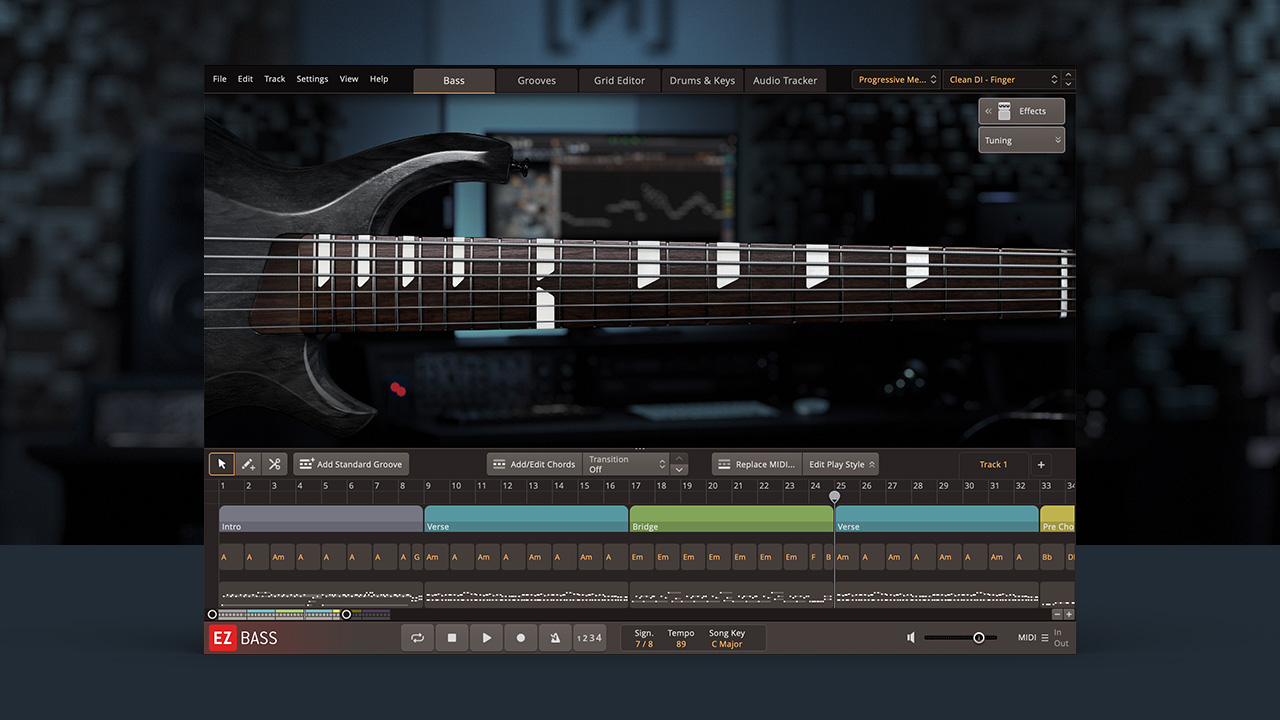Select the scissors split tool

point(274,464)
